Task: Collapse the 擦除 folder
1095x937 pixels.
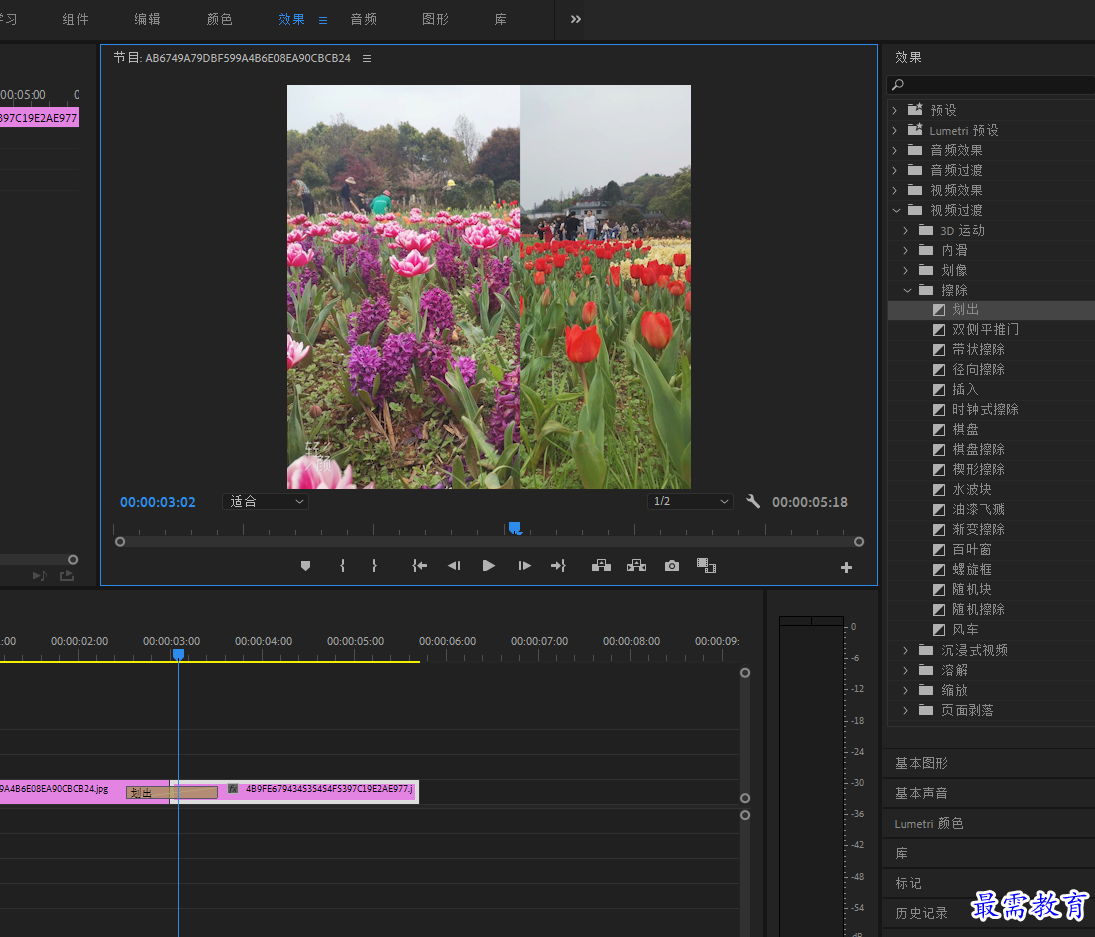Action: tap(907, 290)
